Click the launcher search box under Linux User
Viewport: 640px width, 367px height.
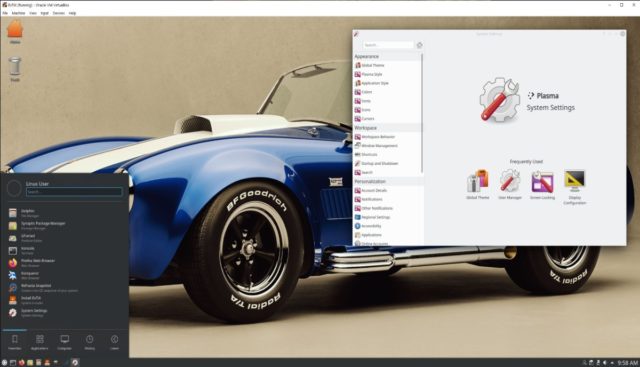coord(74,191)
